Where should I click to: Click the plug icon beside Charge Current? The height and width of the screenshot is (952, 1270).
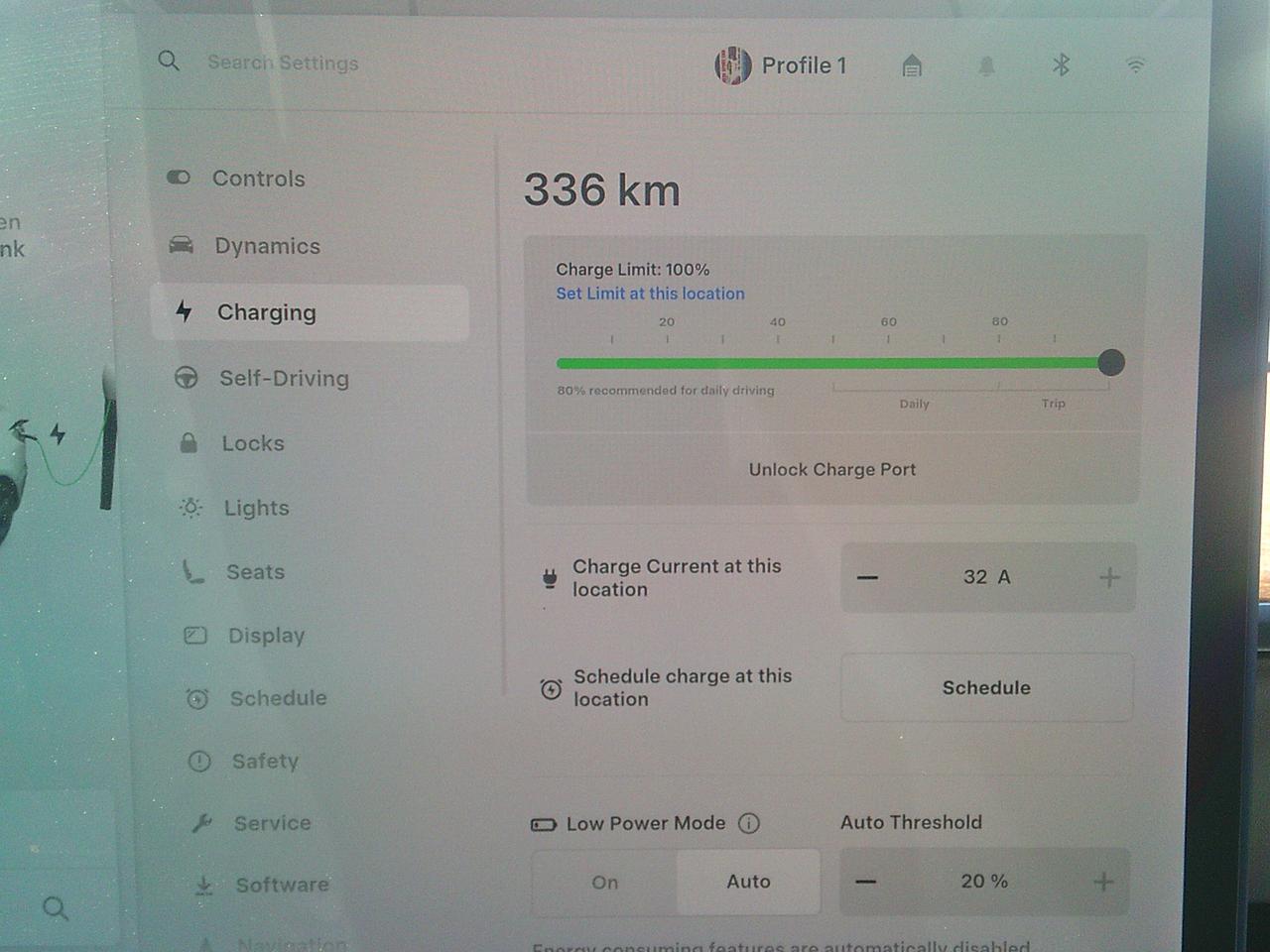550,579
